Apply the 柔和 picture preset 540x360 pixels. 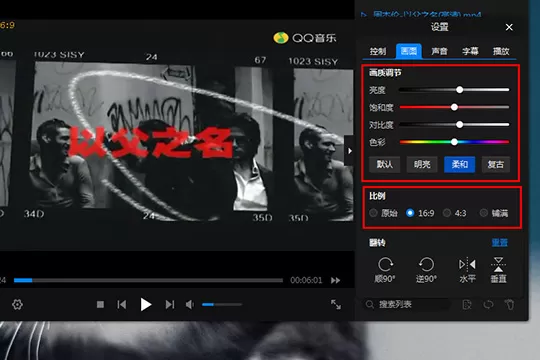[x=460, y=164]
